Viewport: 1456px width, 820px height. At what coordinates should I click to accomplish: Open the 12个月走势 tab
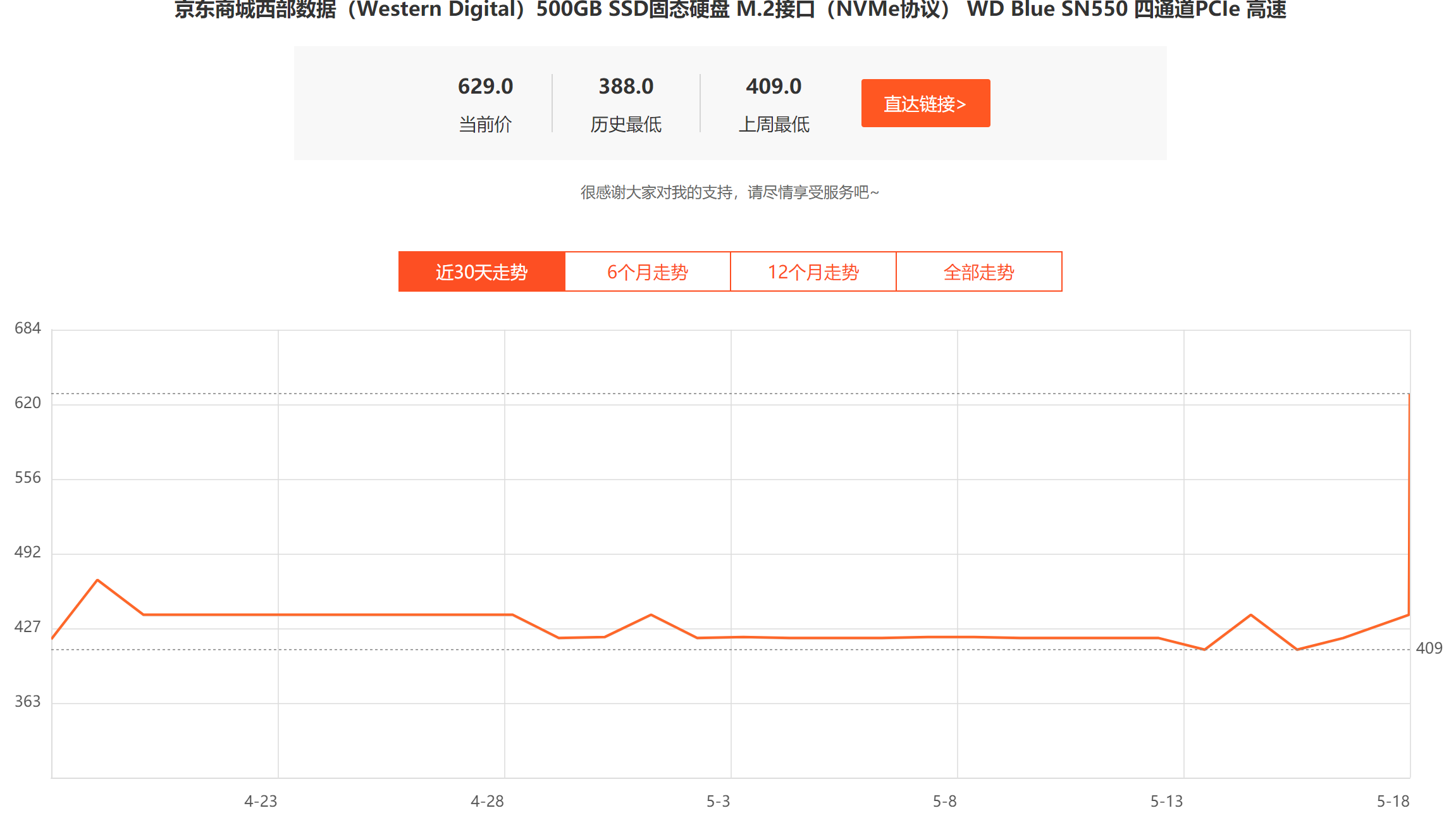coord(813,272)
